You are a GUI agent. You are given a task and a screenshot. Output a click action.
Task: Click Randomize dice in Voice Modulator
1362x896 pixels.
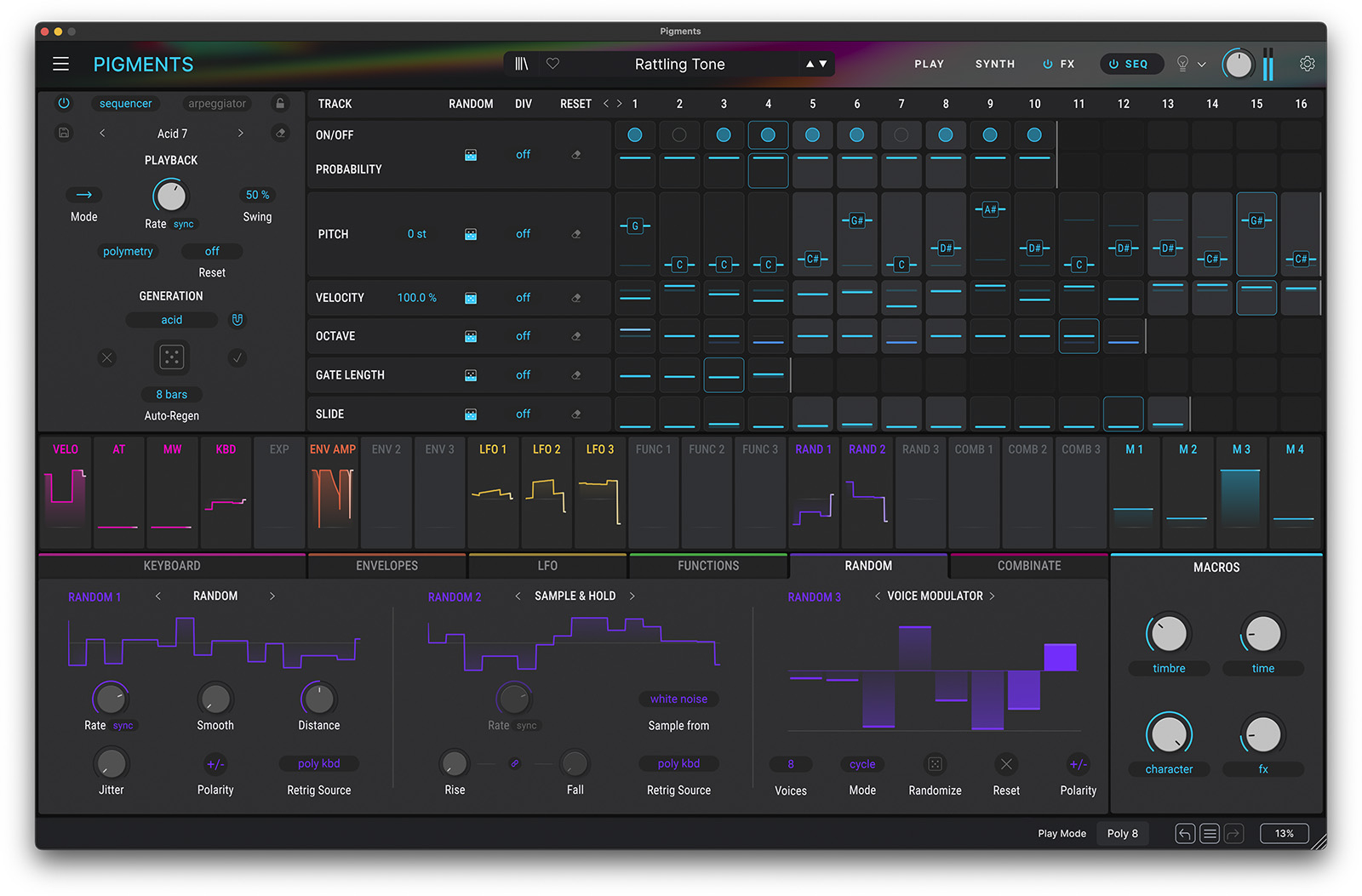935,764
